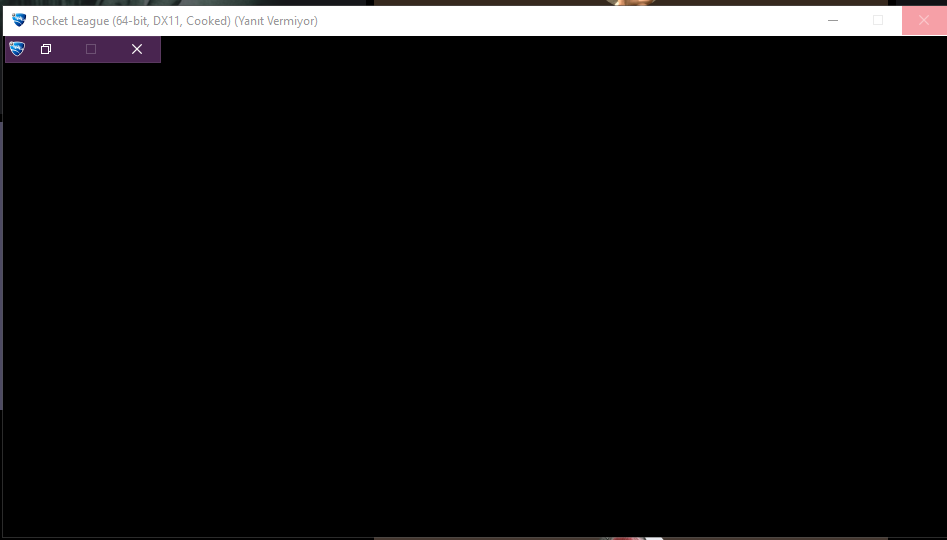Click the disabled maximize button in main title bar
Screen dimensions: 947x540
click(x=878, y=21)
